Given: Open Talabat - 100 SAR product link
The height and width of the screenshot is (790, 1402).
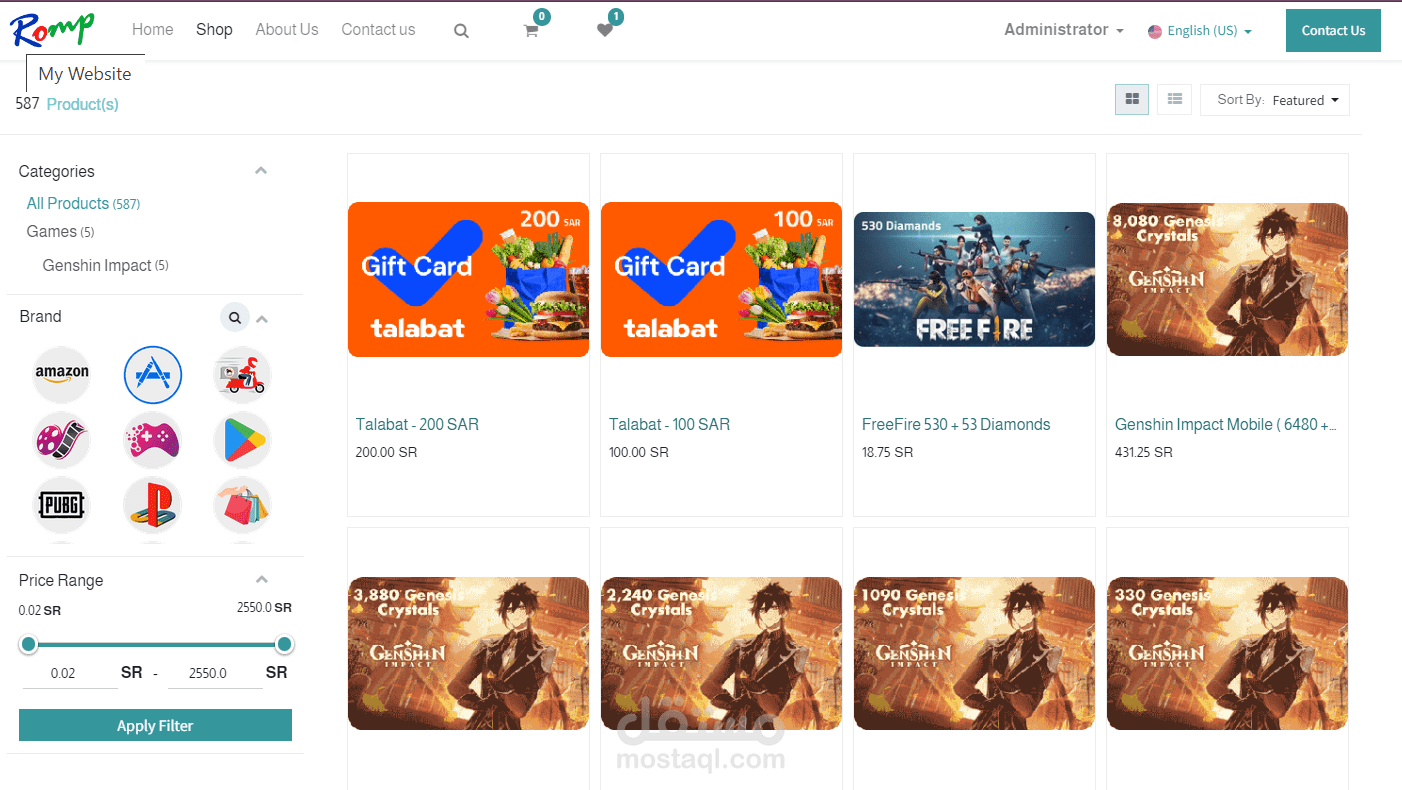Looking at the screenshot, I should click(x=669, y=424).
